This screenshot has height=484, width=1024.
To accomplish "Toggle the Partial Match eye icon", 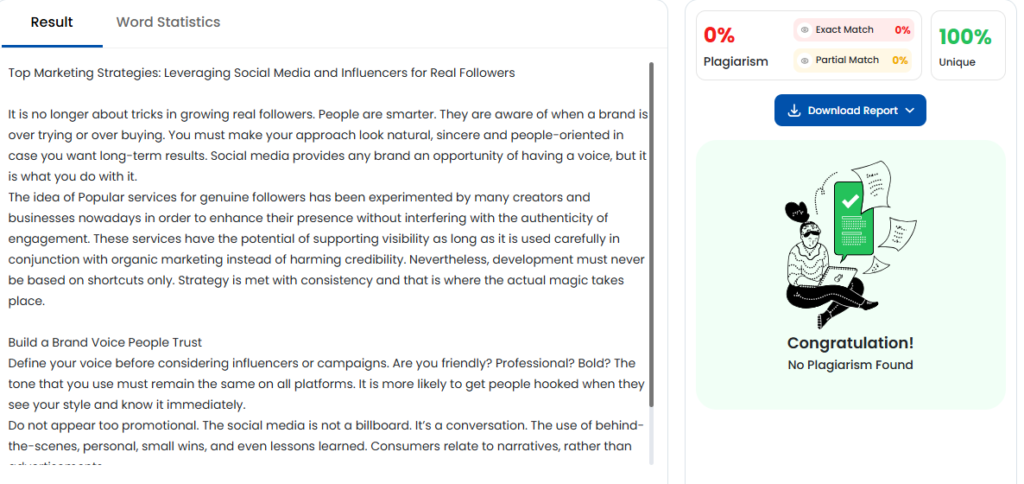I will click(804, 60).
